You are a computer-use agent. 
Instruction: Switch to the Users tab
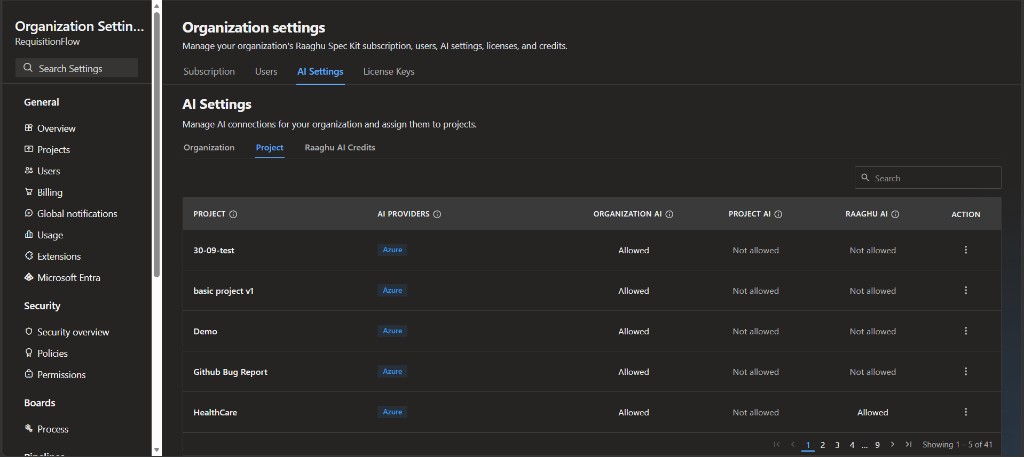(x=266, y=72)
